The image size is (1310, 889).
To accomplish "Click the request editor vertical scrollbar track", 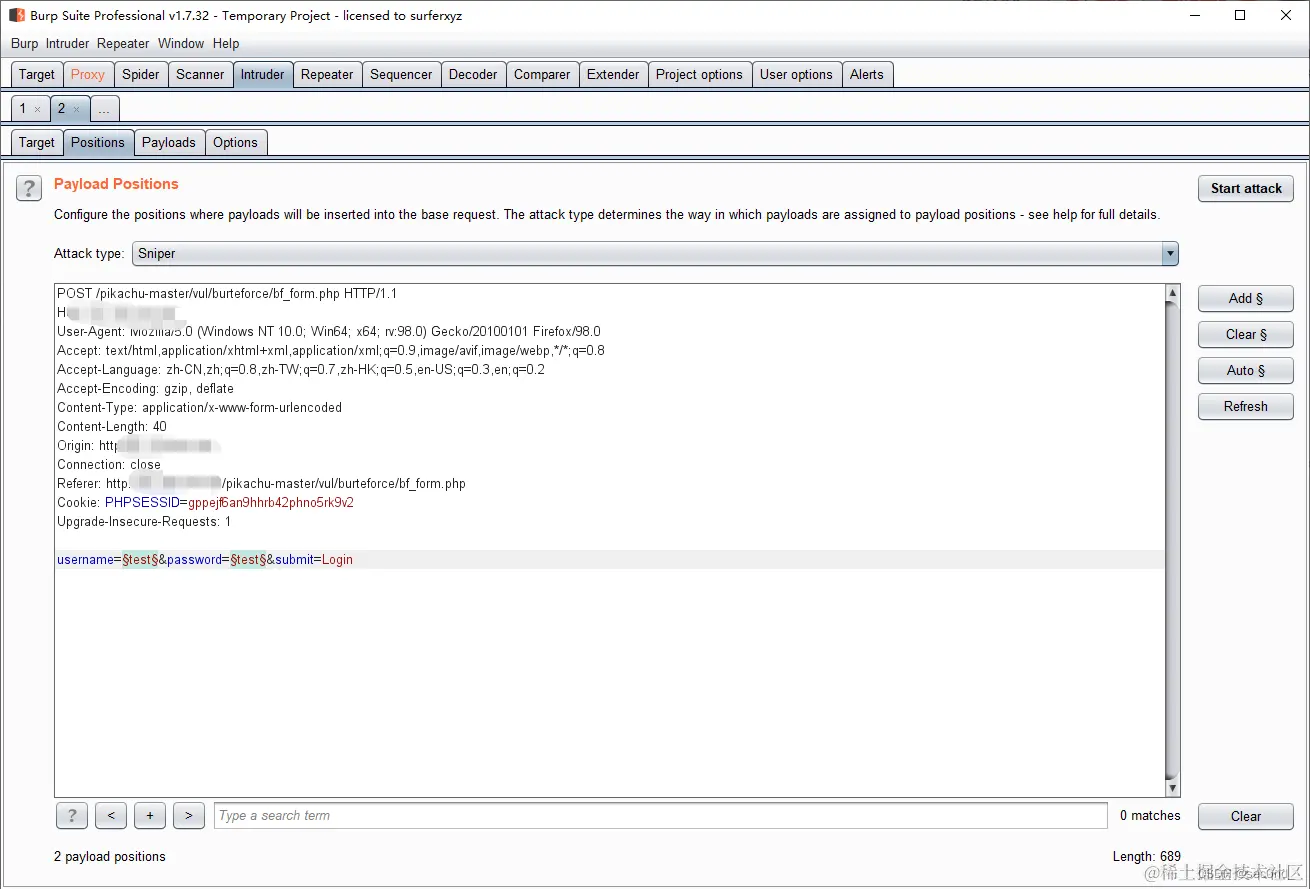I will [1173, 540].
